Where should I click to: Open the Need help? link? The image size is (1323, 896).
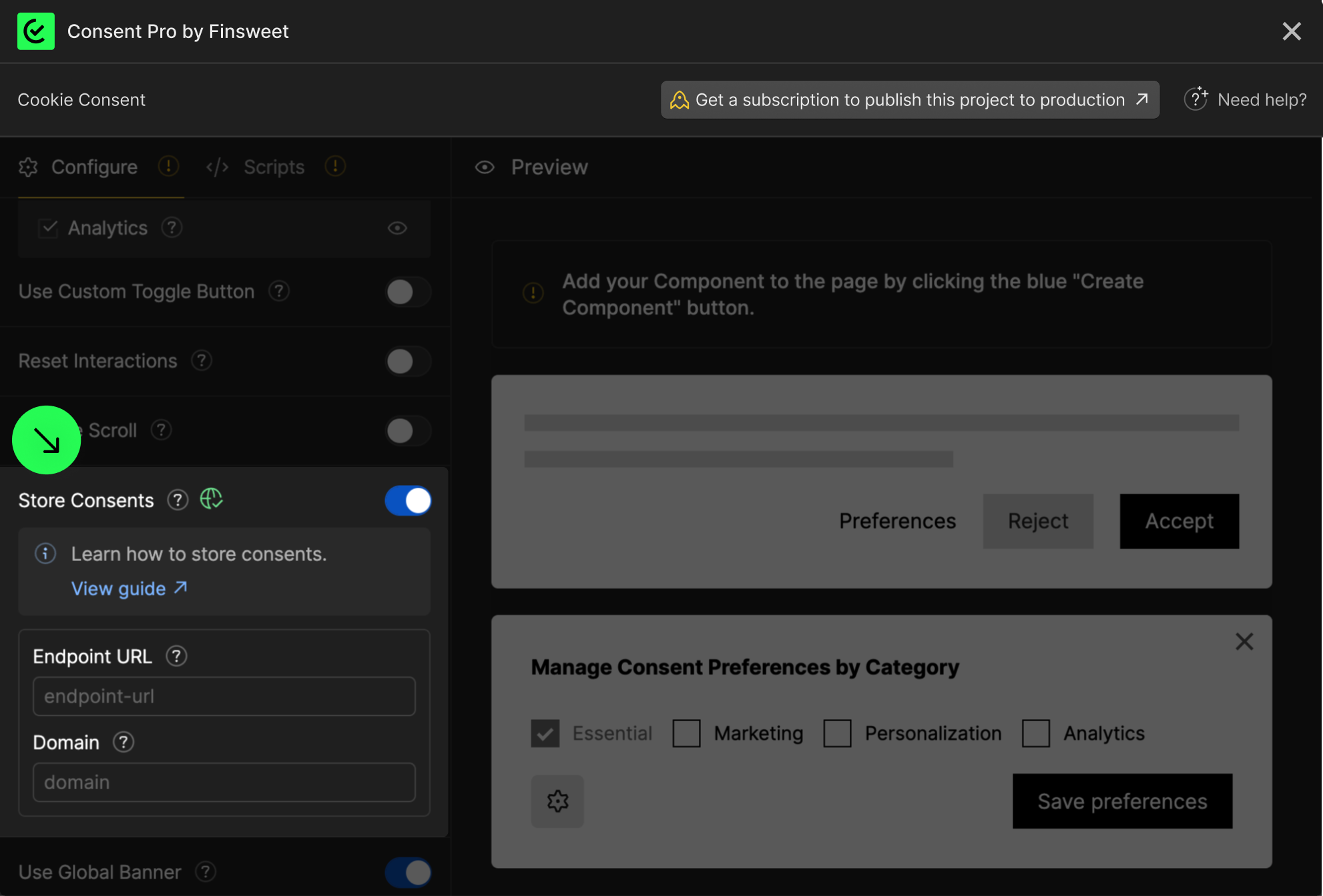[x=1246, y=100]
